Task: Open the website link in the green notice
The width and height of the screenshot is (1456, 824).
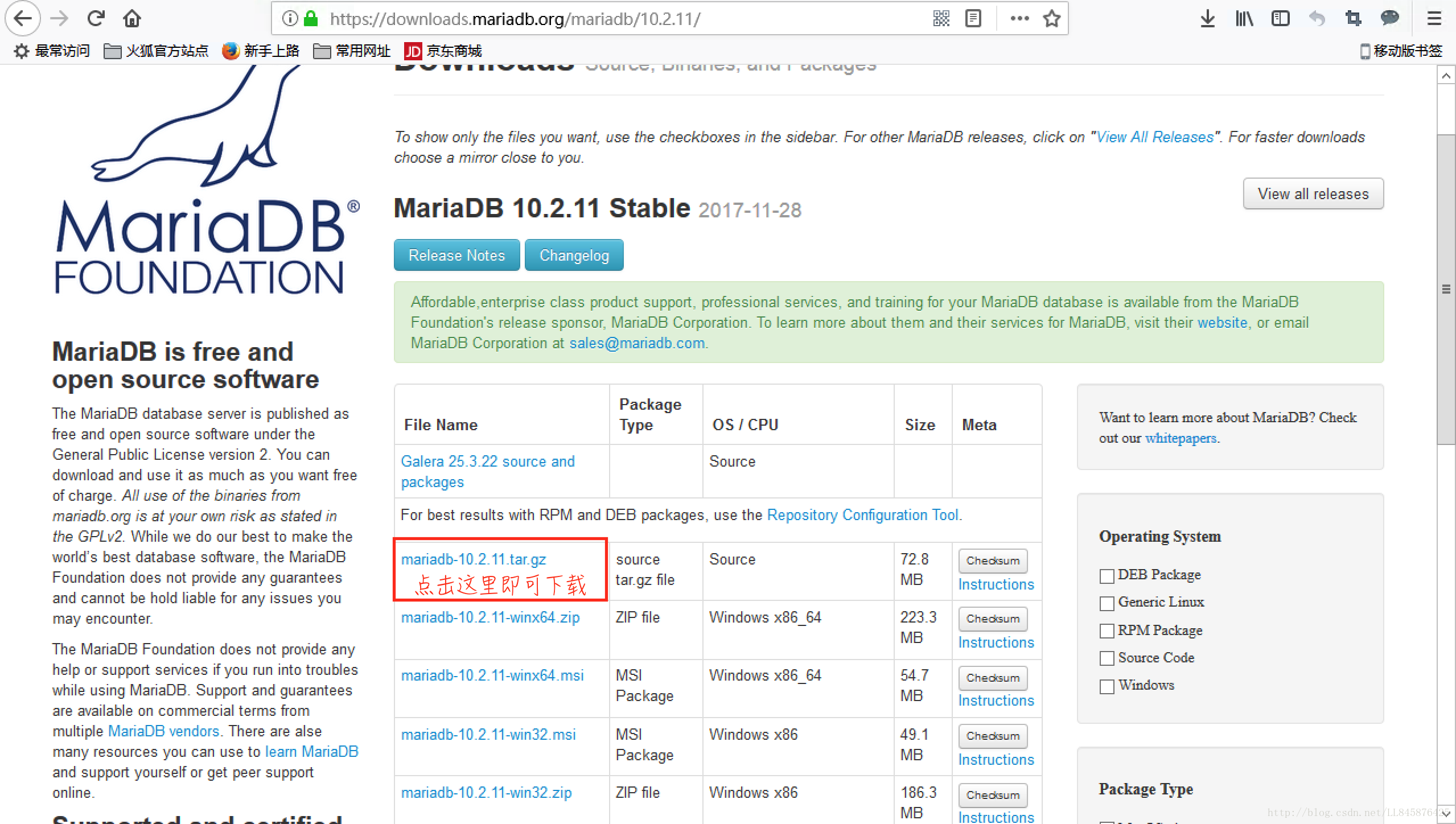Action: (x=1222, y=323)
